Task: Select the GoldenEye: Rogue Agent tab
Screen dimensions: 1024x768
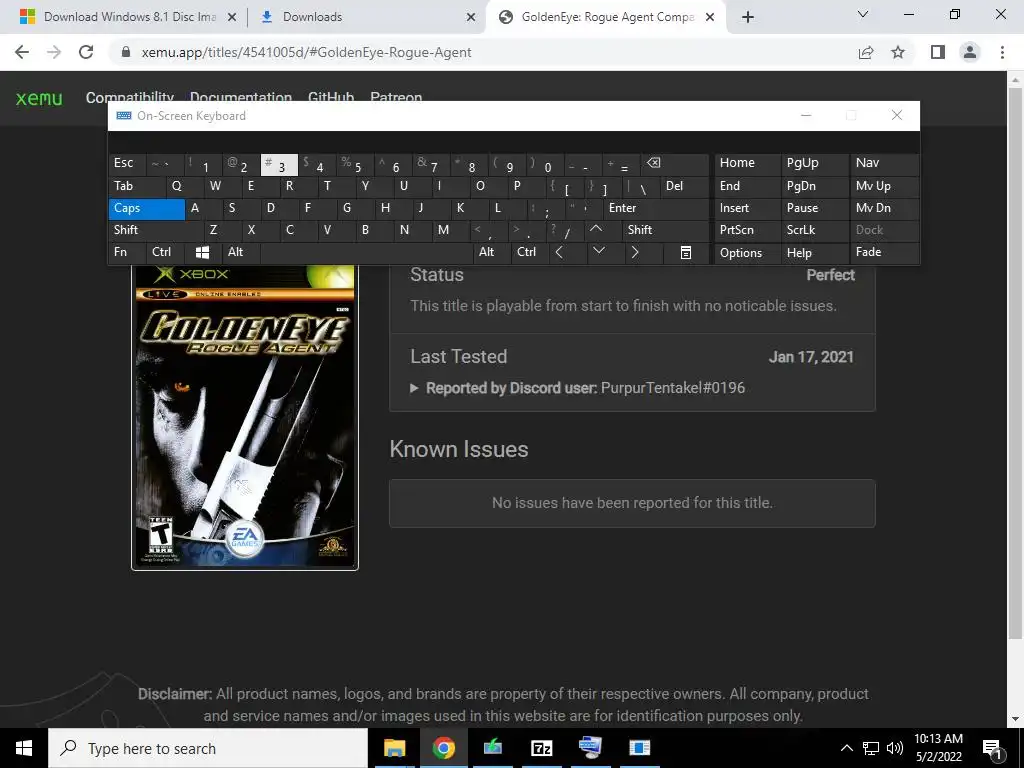Action: tap(607, 17)
